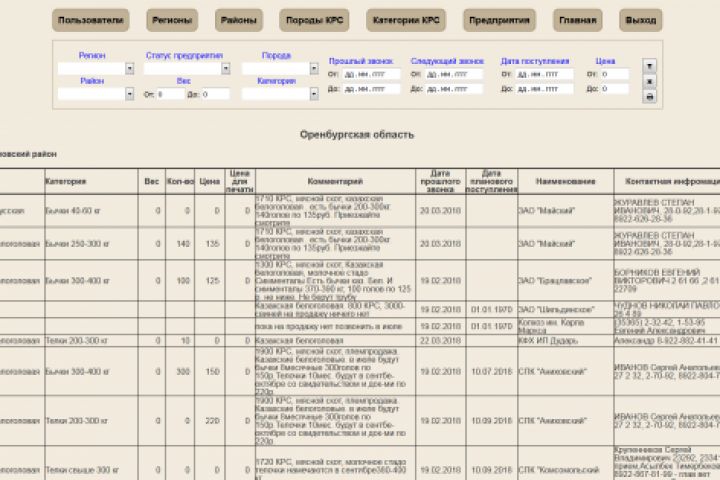Log out with the Выход button
720x480 pixels.
tap(641, 20)
